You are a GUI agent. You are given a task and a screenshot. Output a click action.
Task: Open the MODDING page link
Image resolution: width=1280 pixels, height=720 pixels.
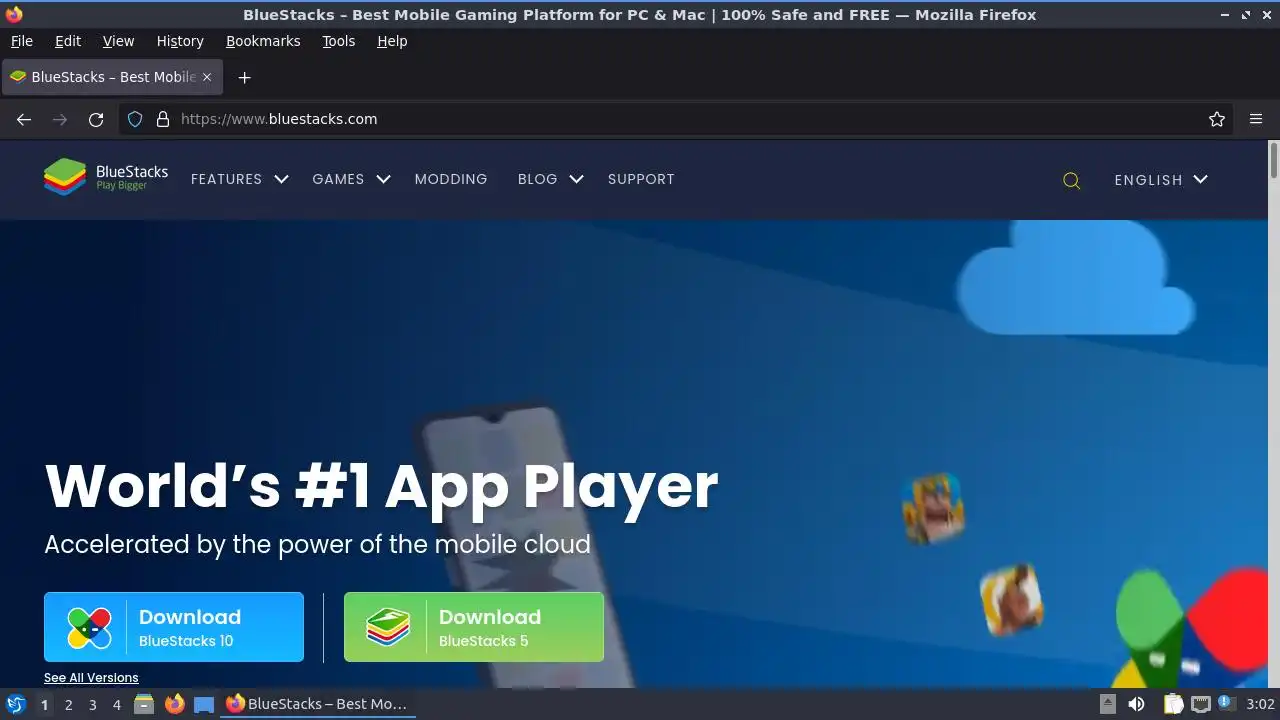click(x=451, y=179)
